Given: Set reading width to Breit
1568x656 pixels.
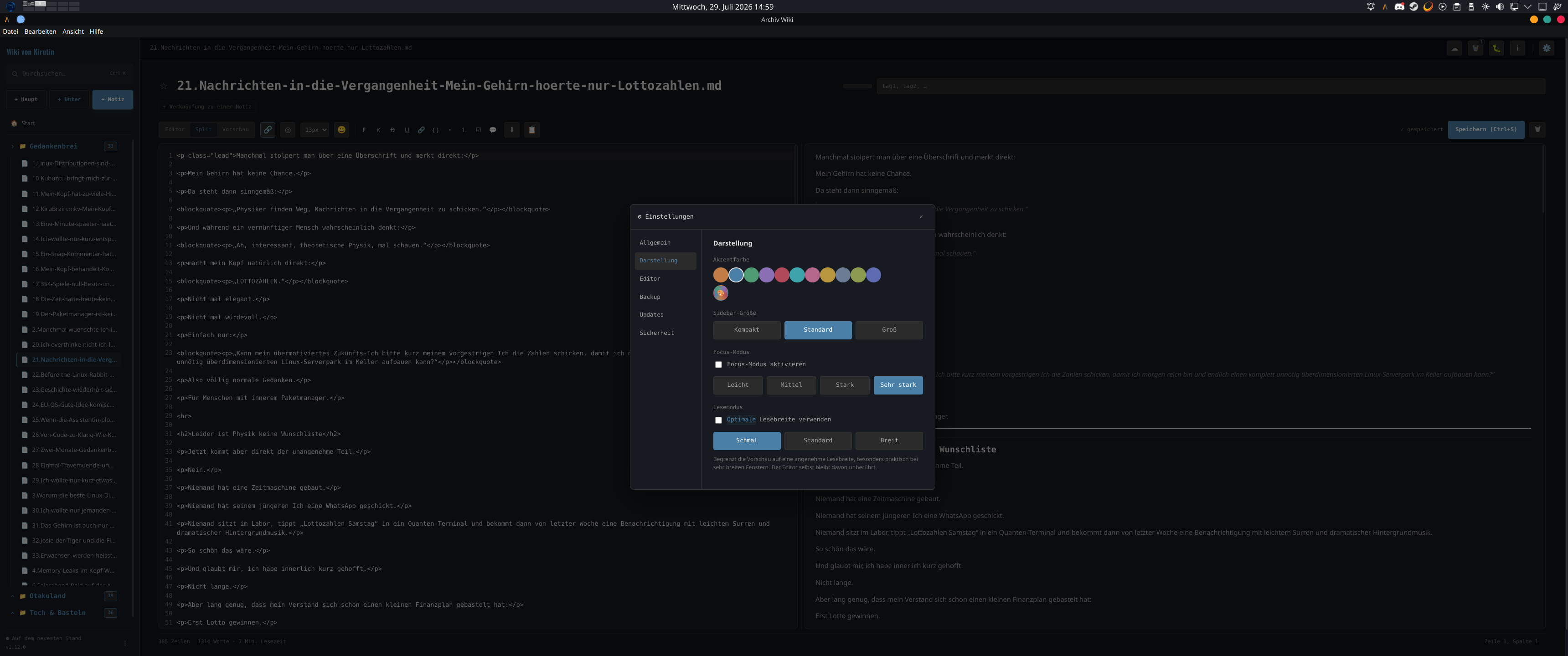Looking at the screenshot, I should 889,441.
